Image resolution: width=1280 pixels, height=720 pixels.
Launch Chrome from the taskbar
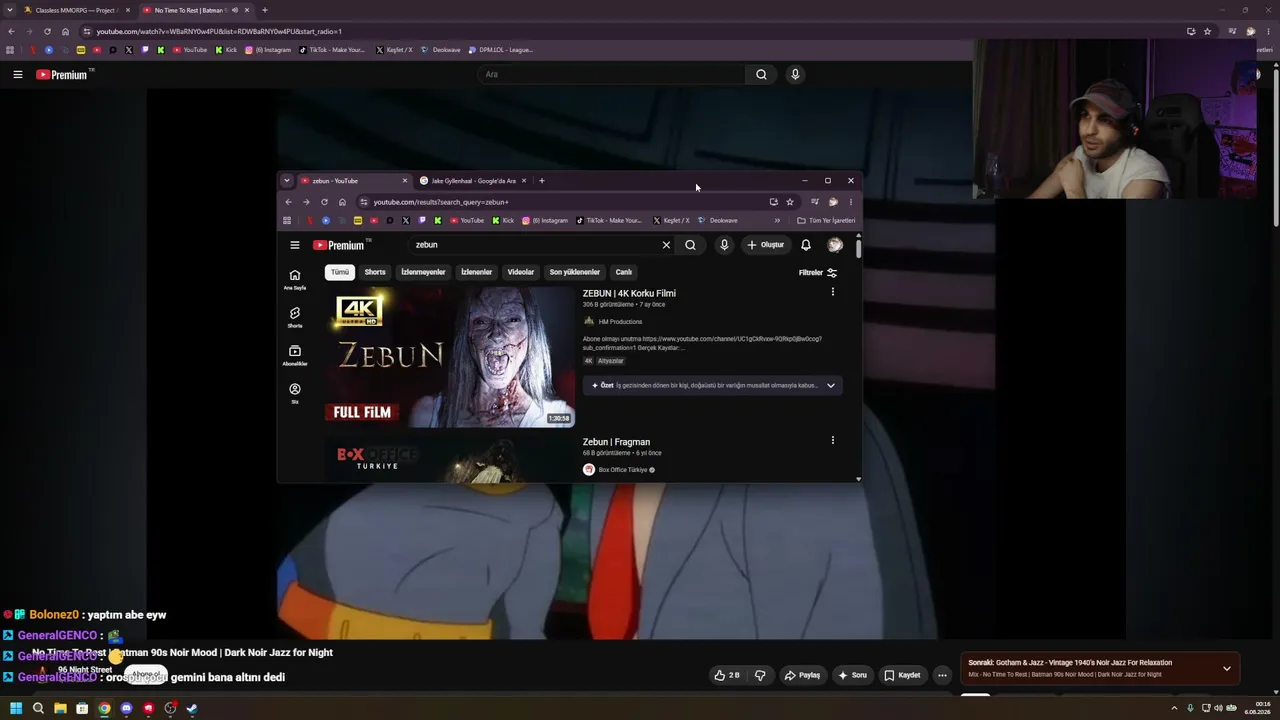104,709
